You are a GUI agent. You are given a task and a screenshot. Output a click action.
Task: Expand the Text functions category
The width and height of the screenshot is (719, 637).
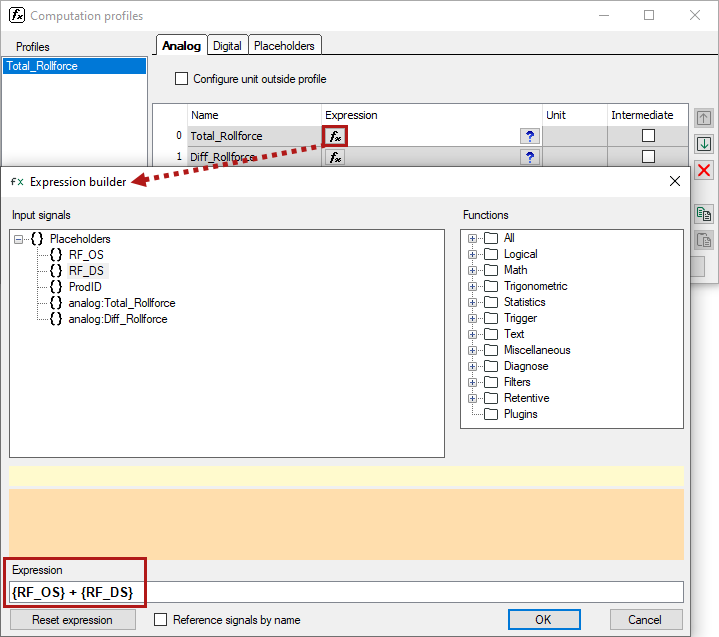(472, 334)
